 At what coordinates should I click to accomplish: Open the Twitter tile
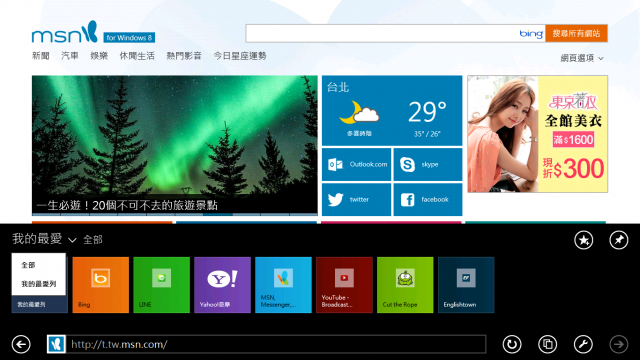tap(356, 200)
